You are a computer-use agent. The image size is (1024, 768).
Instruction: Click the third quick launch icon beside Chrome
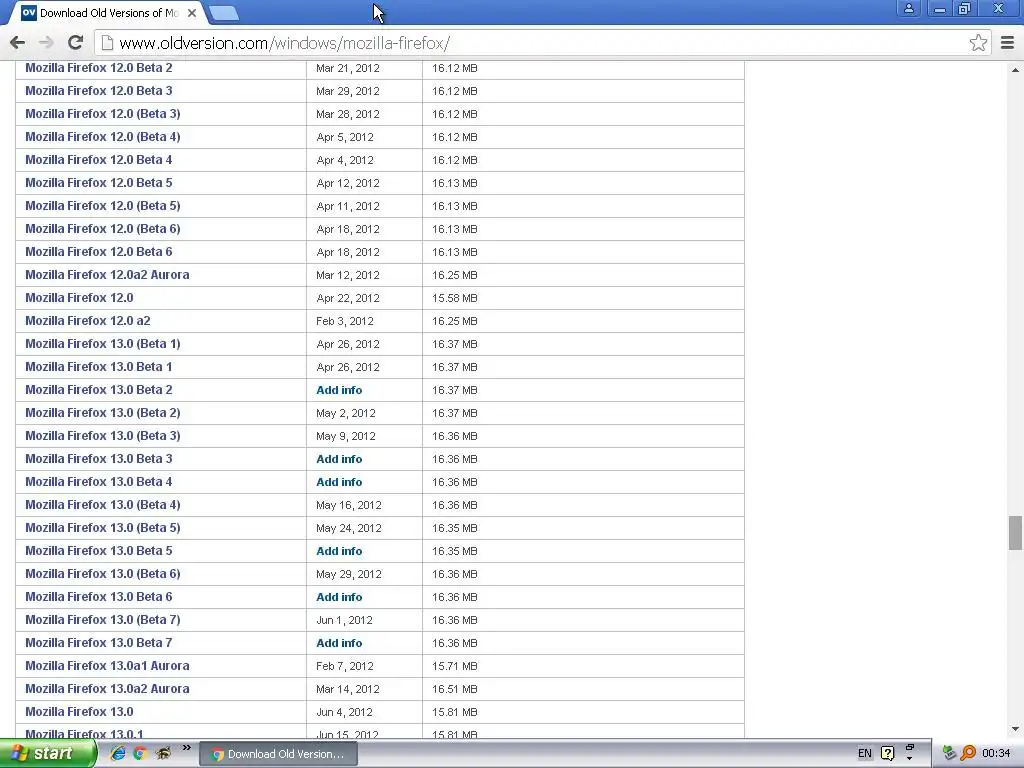pos(163,753)
